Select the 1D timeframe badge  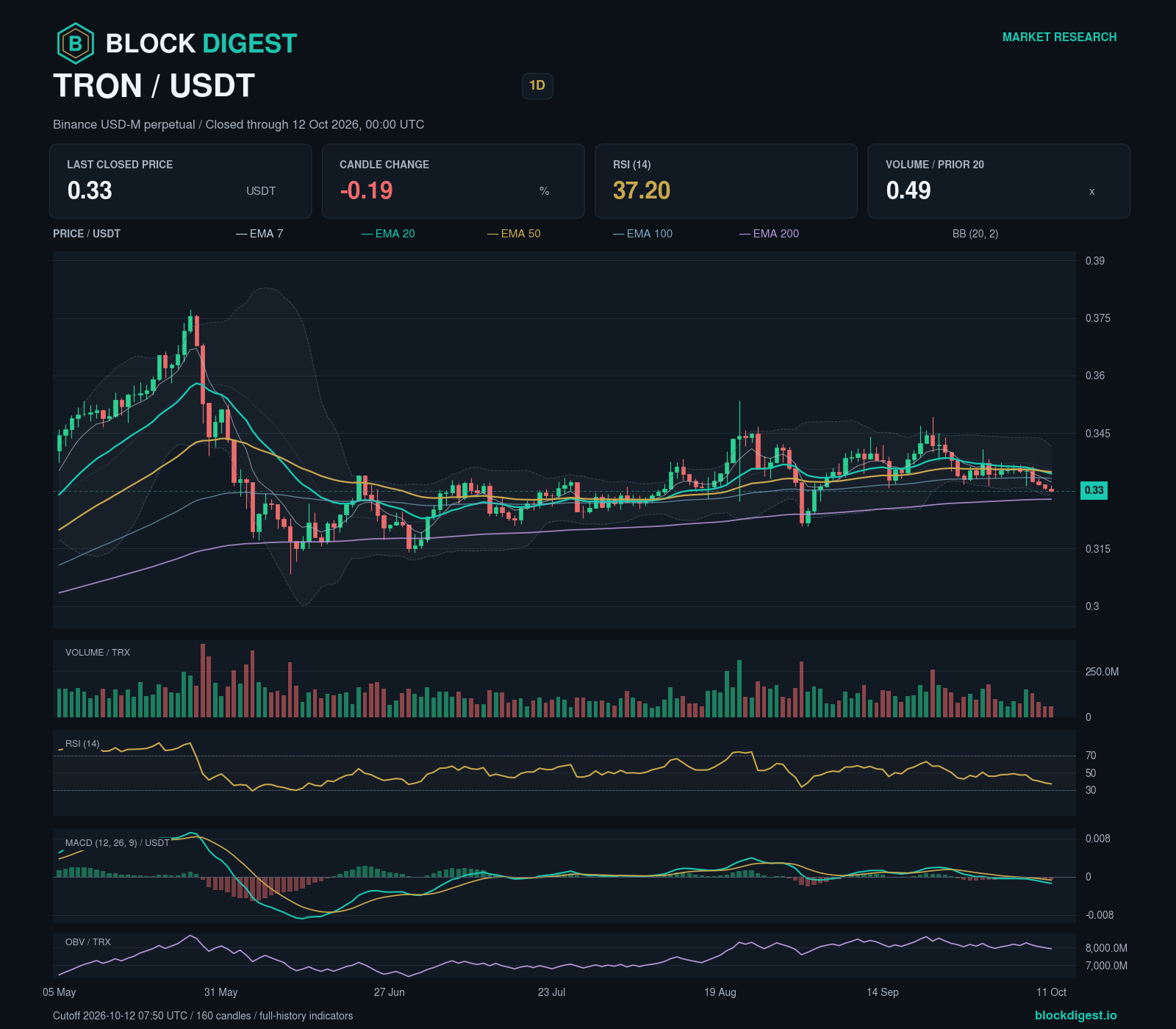point(537,86)
